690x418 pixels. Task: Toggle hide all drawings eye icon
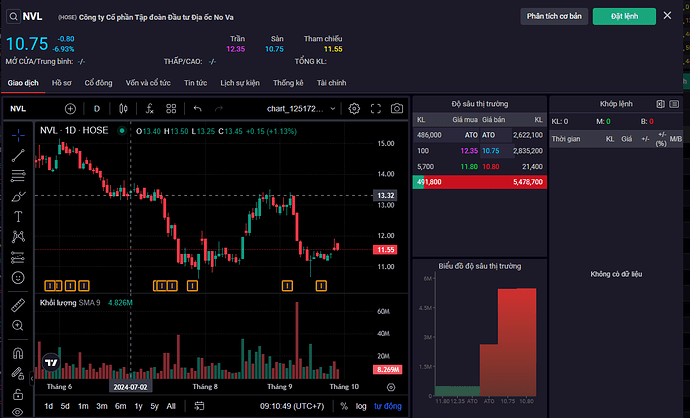coord(18,412)
